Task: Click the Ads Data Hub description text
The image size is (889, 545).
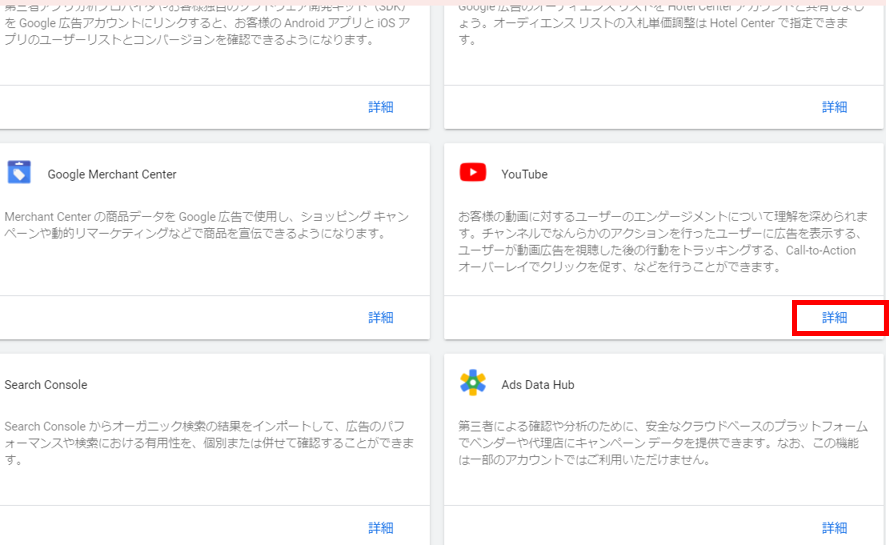Action: tap(663, 443)
